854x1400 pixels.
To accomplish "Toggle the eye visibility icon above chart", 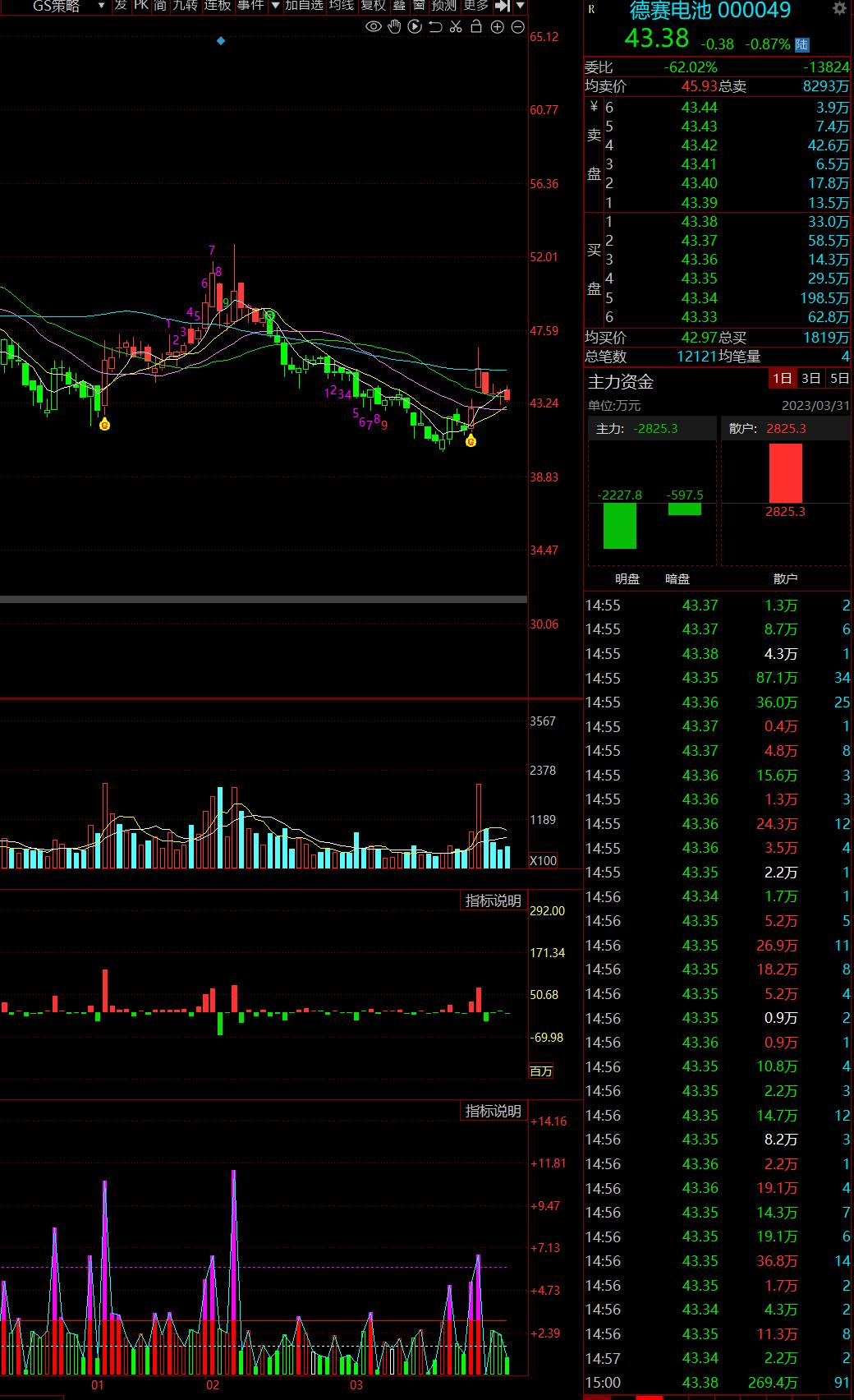I will pyautogui.click(x=374, y=27).
